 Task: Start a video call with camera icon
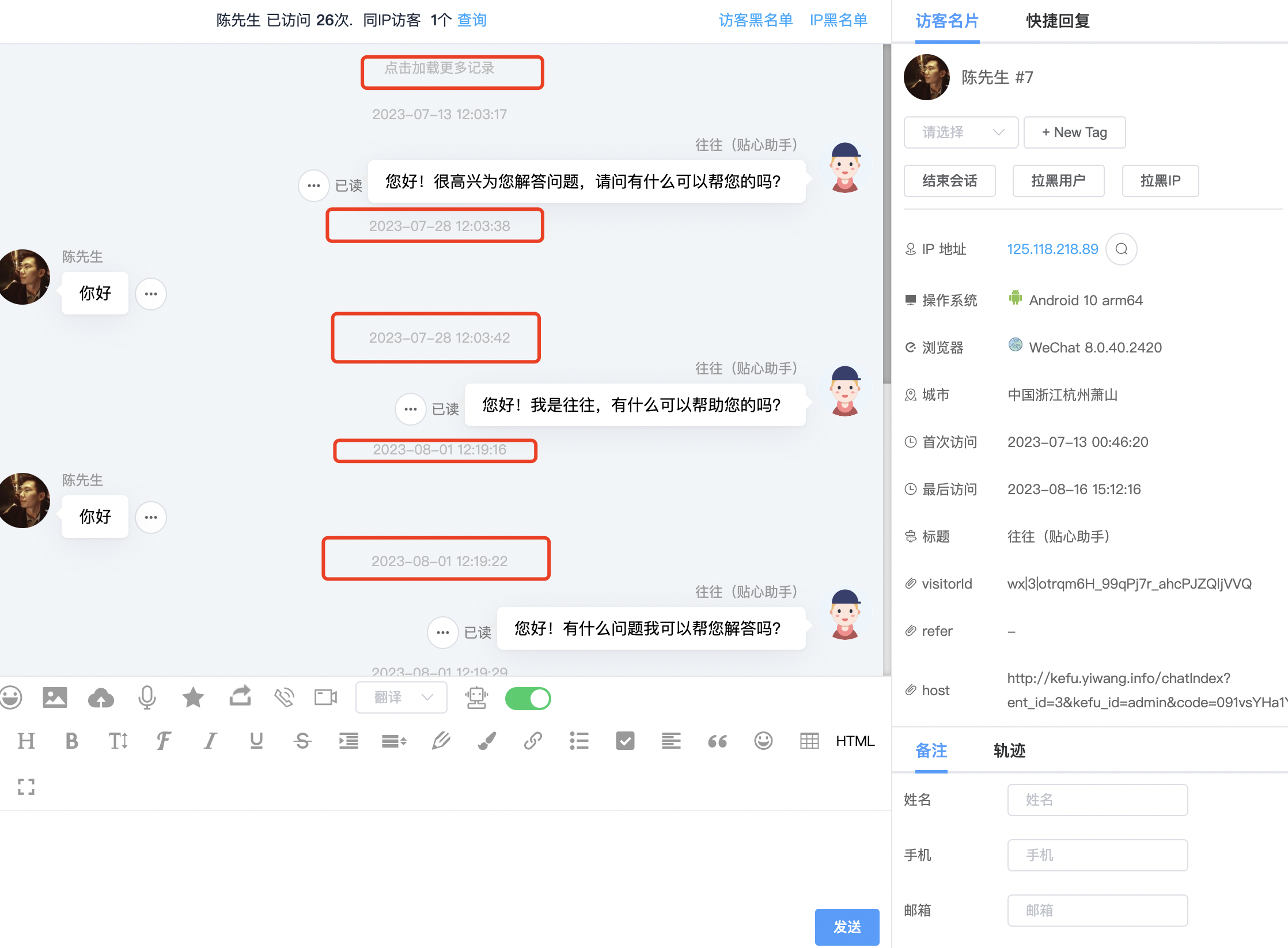point(325,697)
